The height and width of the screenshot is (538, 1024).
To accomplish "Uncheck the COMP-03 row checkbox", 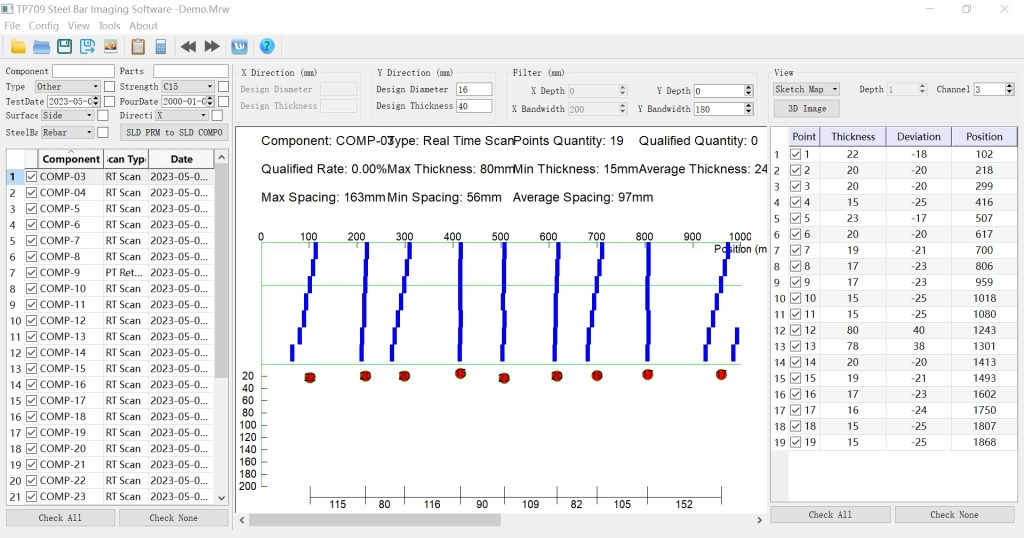I will [x=31, y=176].
